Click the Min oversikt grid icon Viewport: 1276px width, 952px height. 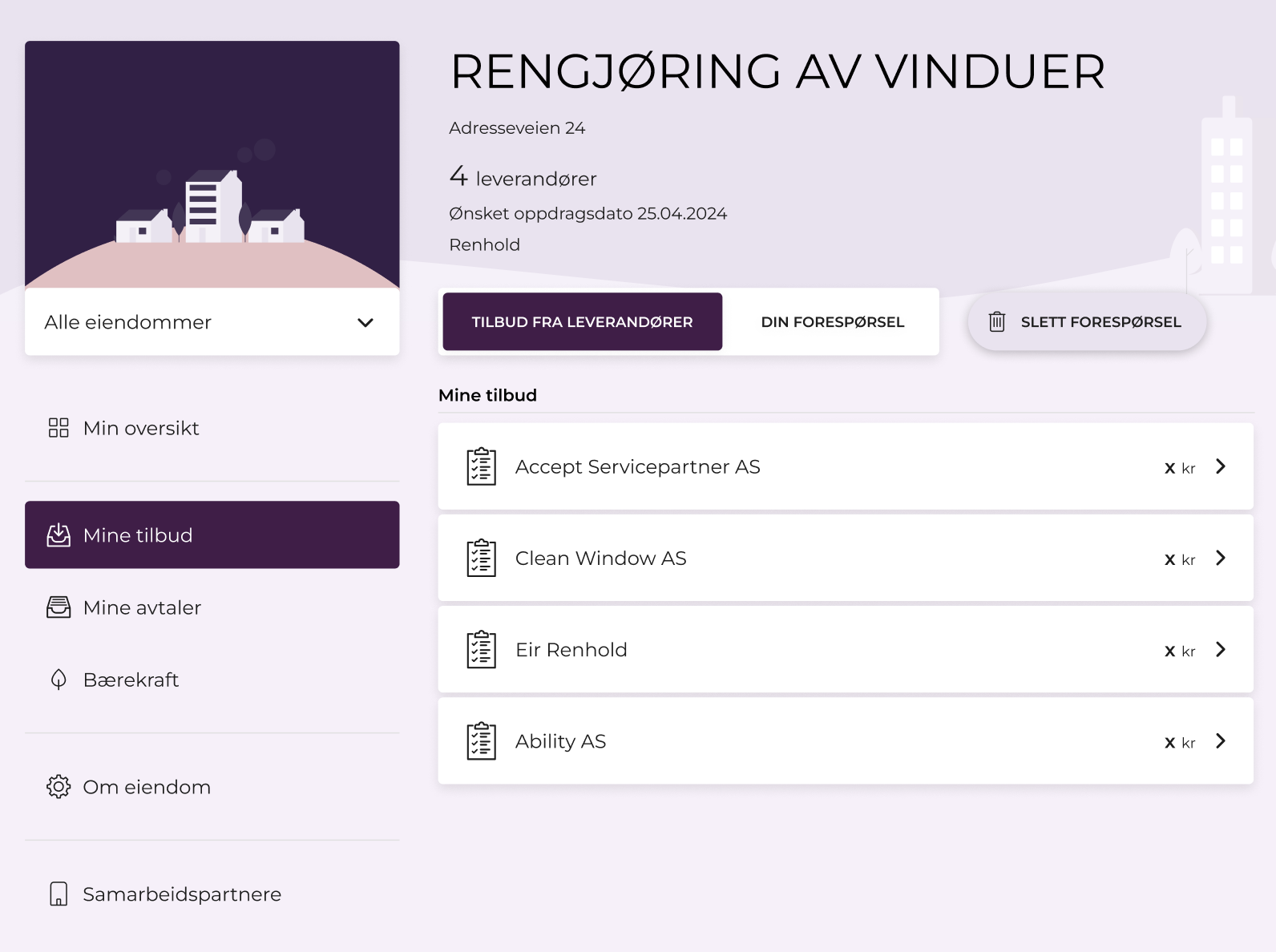click(59, 428)
